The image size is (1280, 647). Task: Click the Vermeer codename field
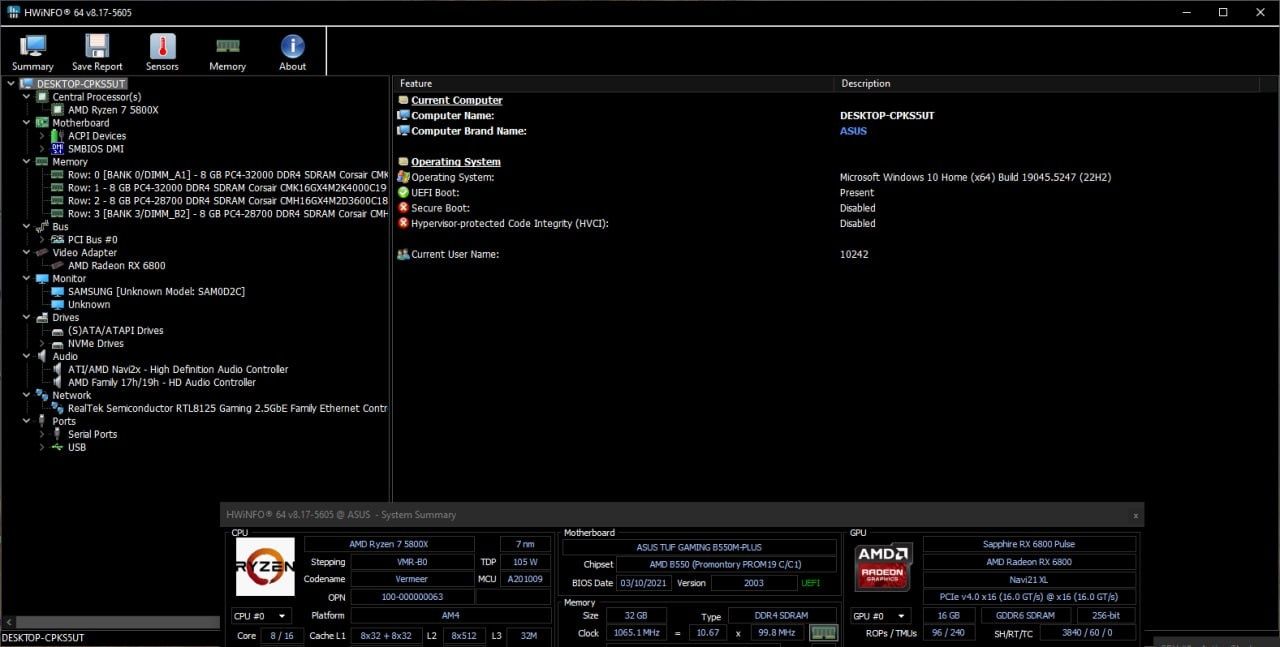coord(412,579)
